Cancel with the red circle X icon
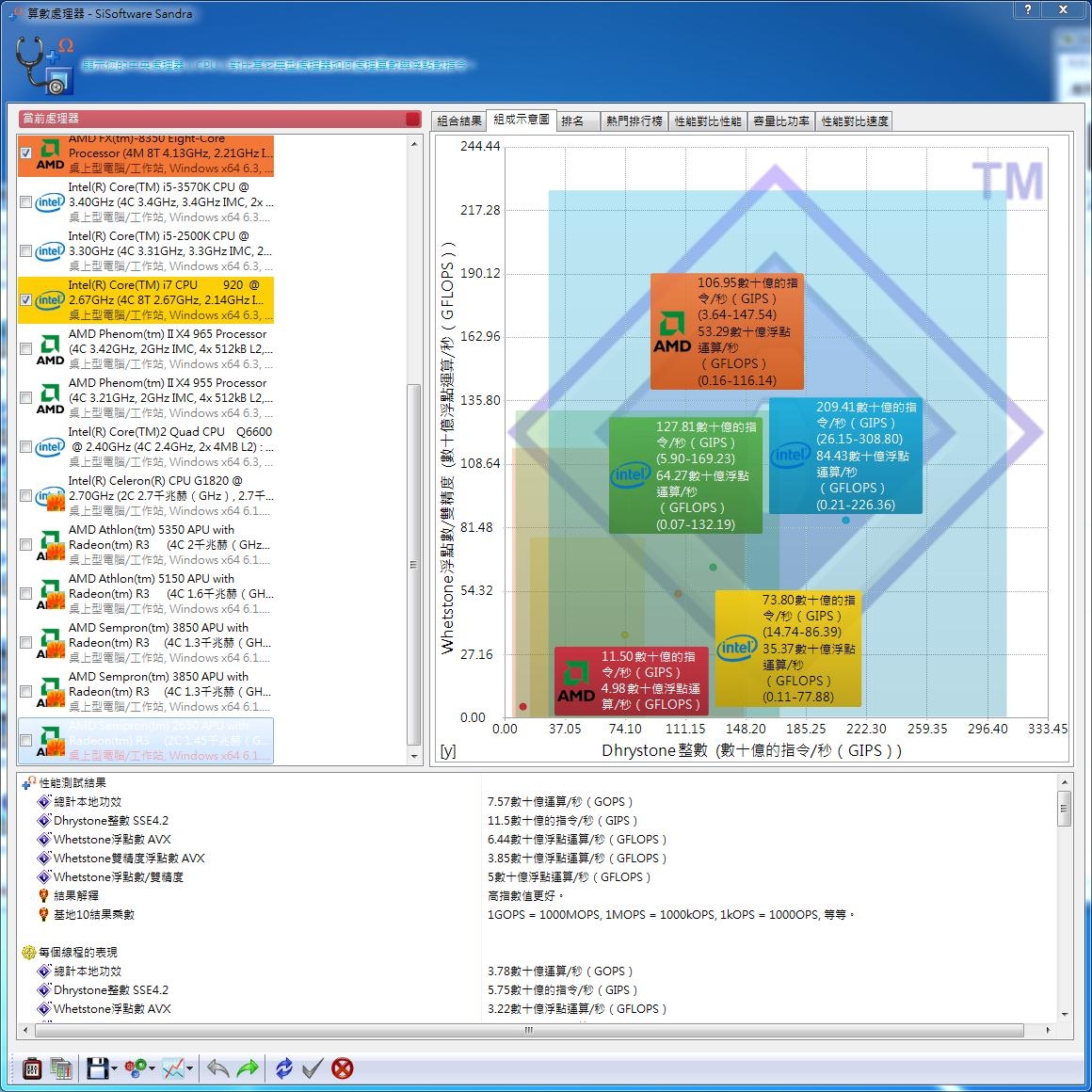 (x=342, y=1068)
